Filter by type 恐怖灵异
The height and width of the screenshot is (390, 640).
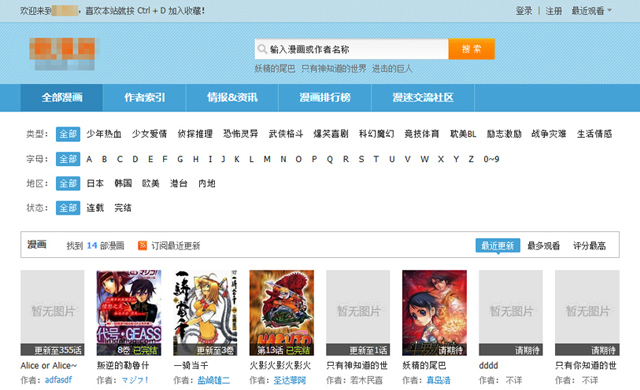pyautogui.click(x=240, y=134)
